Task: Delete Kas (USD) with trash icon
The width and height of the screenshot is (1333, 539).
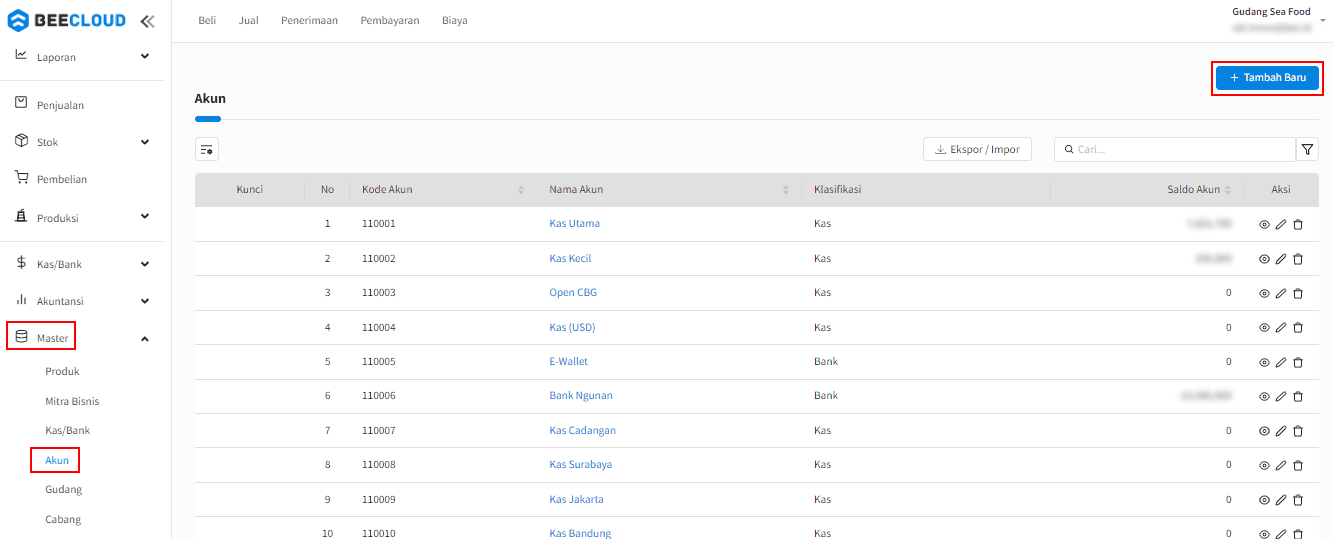Action: [1298, 328]
